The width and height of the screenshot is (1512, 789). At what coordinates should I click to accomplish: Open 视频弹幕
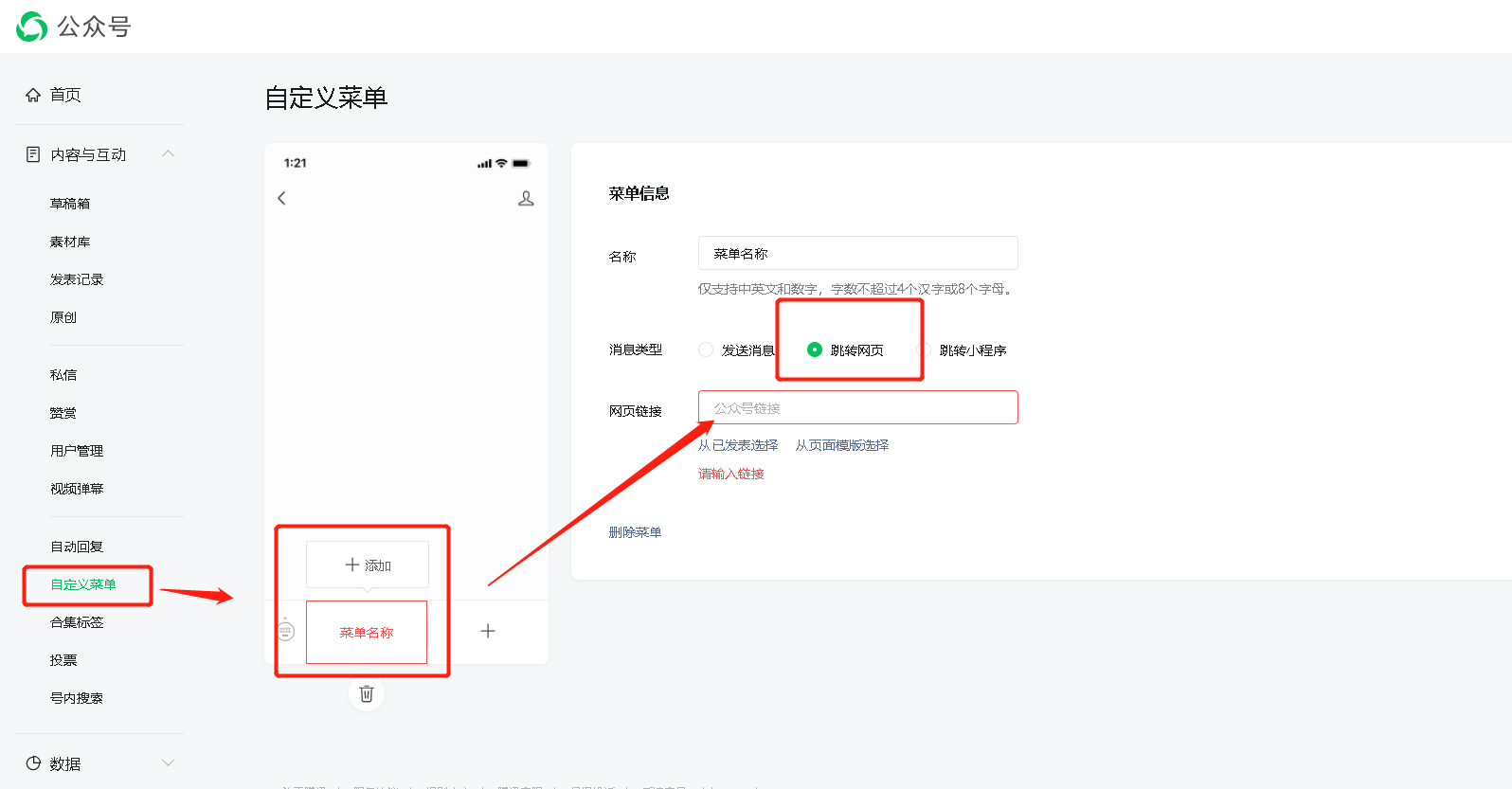pyautogui.click(x=77, y=489)
